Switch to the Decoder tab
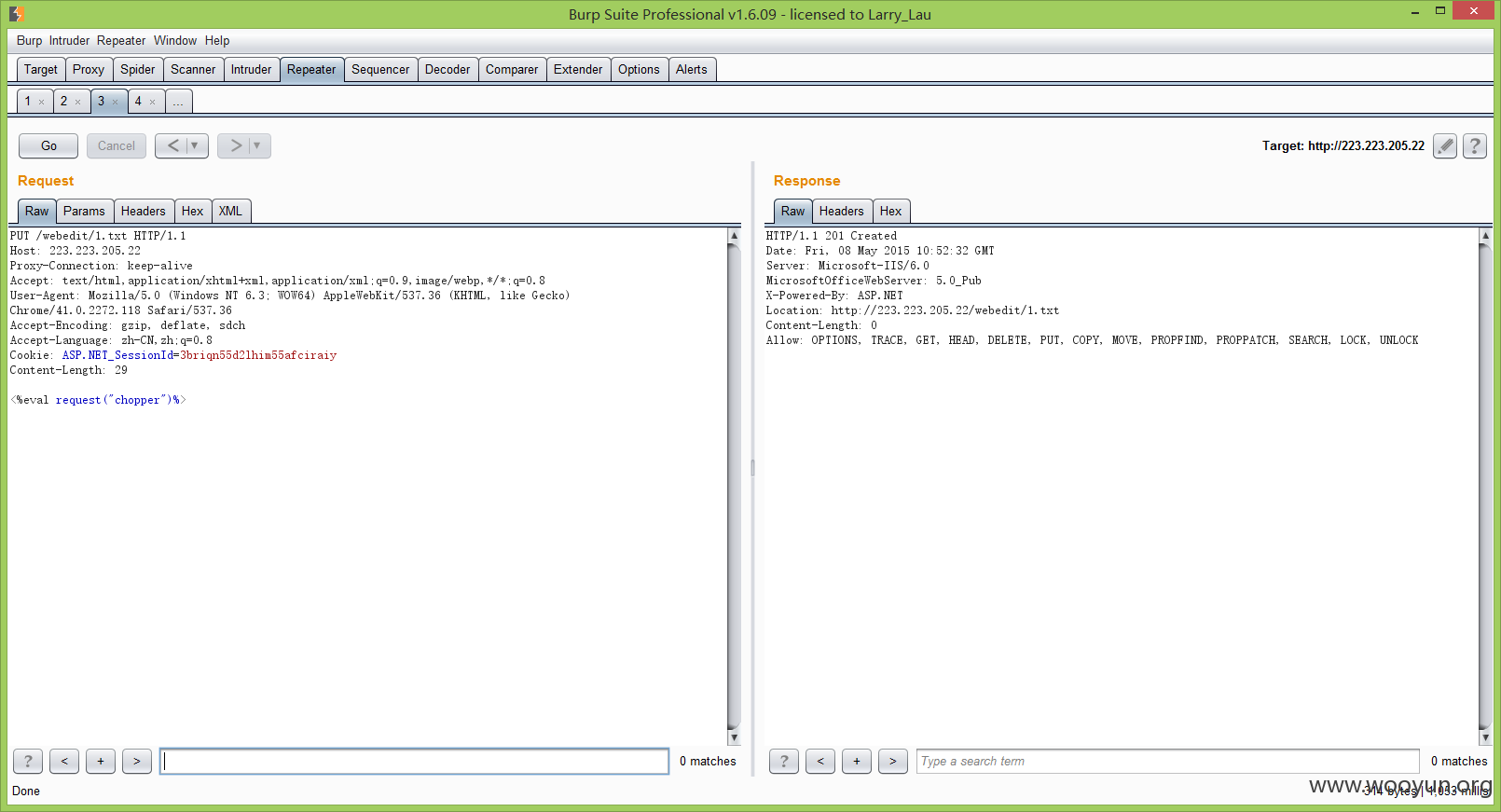 (448, 69)
